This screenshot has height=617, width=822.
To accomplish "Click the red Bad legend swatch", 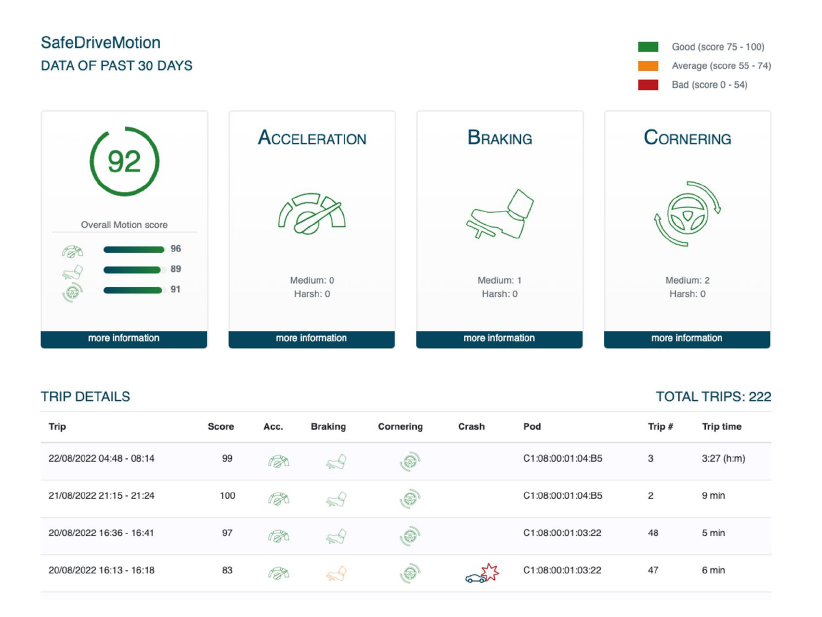I will tap(648, 85).
